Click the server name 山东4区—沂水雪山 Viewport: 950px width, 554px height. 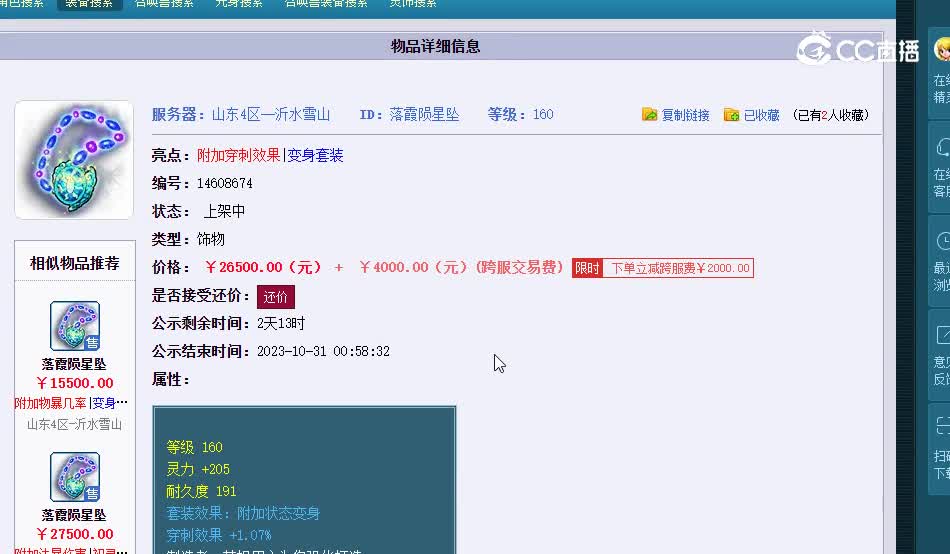pos(271,115)
